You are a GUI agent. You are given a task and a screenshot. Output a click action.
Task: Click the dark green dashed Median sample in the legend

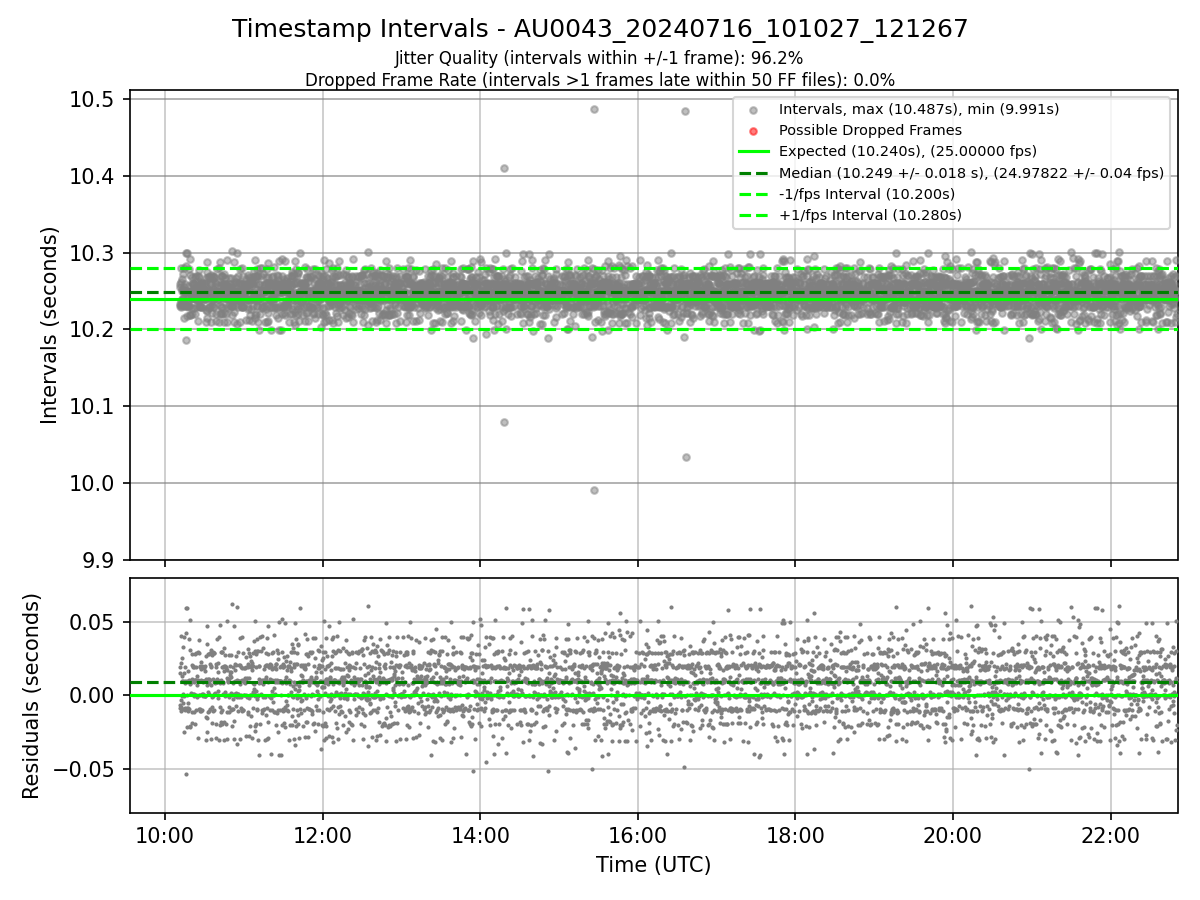tap(754, 173)
